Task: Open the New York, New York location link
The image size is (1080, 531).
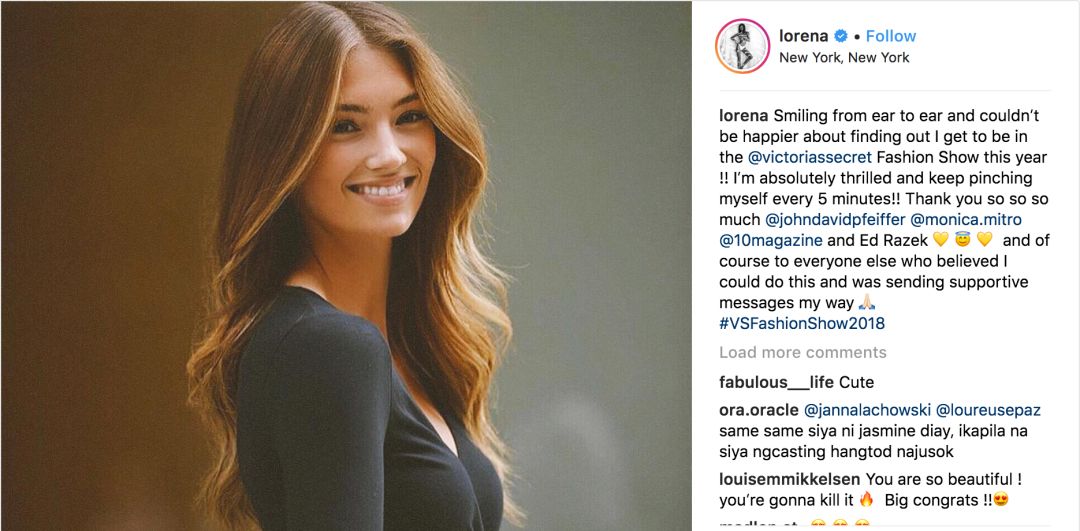Action: point(844,58)
